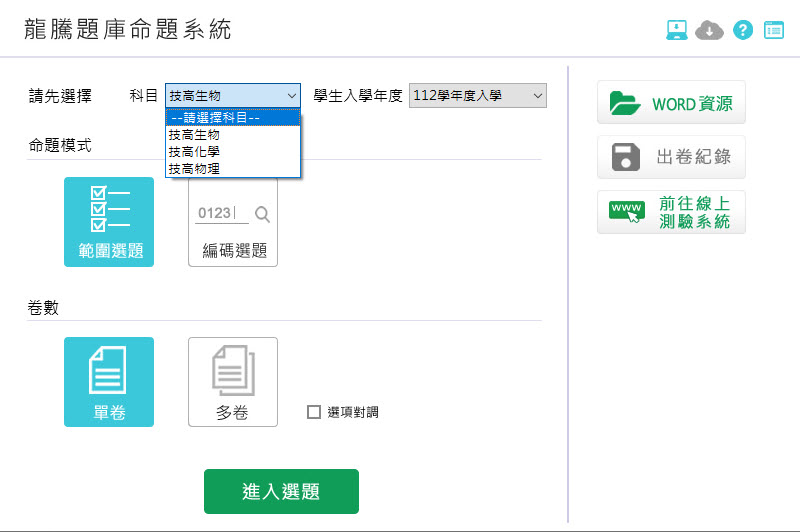This screenshot has width=800, height=532.
Task: Choose 單卷 single paper option
Action: click(x=109, y=382)
